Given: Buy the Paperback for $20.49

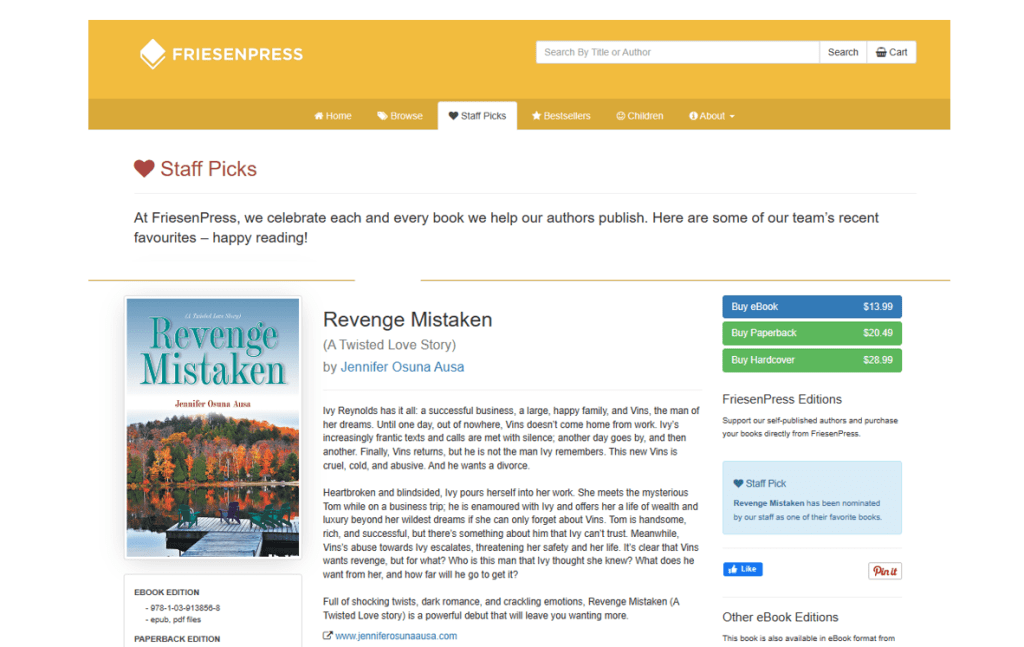Looking at the screenshot, I should 811,333.
